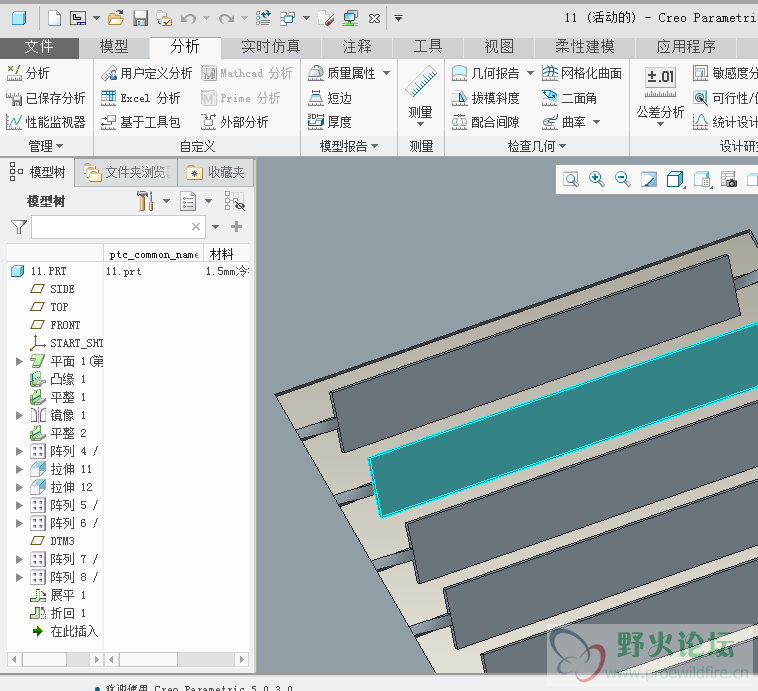The height and width of the screenshot is (691, 758).
Task: Expand 镜像 1 feature node
Action: pyautogui.click(x=19, y=415)
